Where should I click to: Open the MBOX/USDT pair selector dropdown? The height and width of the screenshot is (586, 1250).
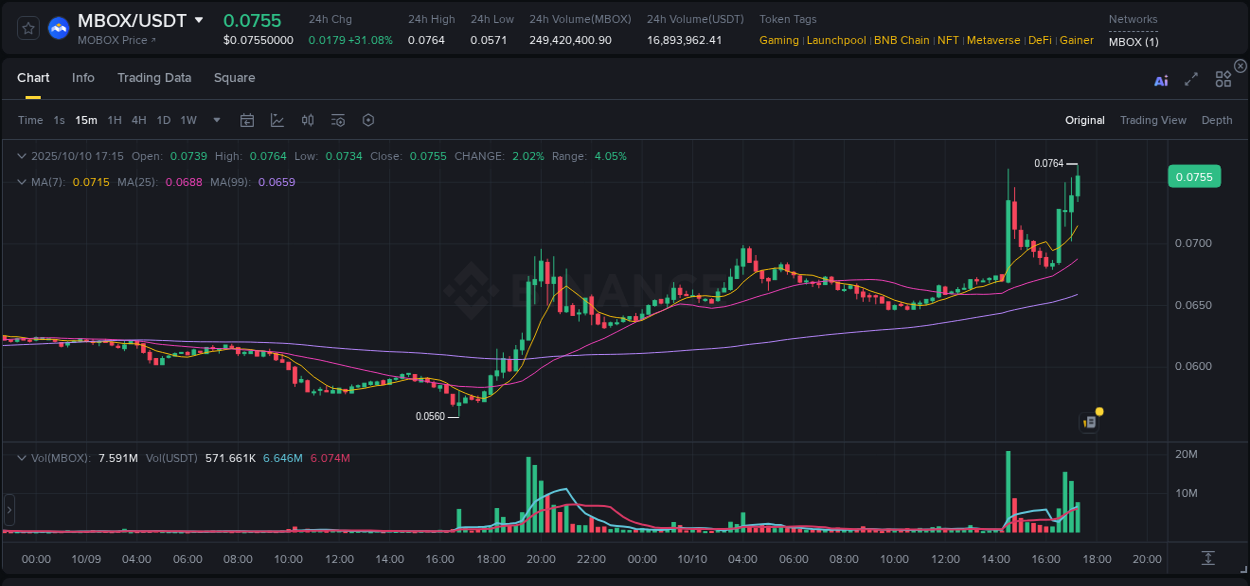(200, 19)
